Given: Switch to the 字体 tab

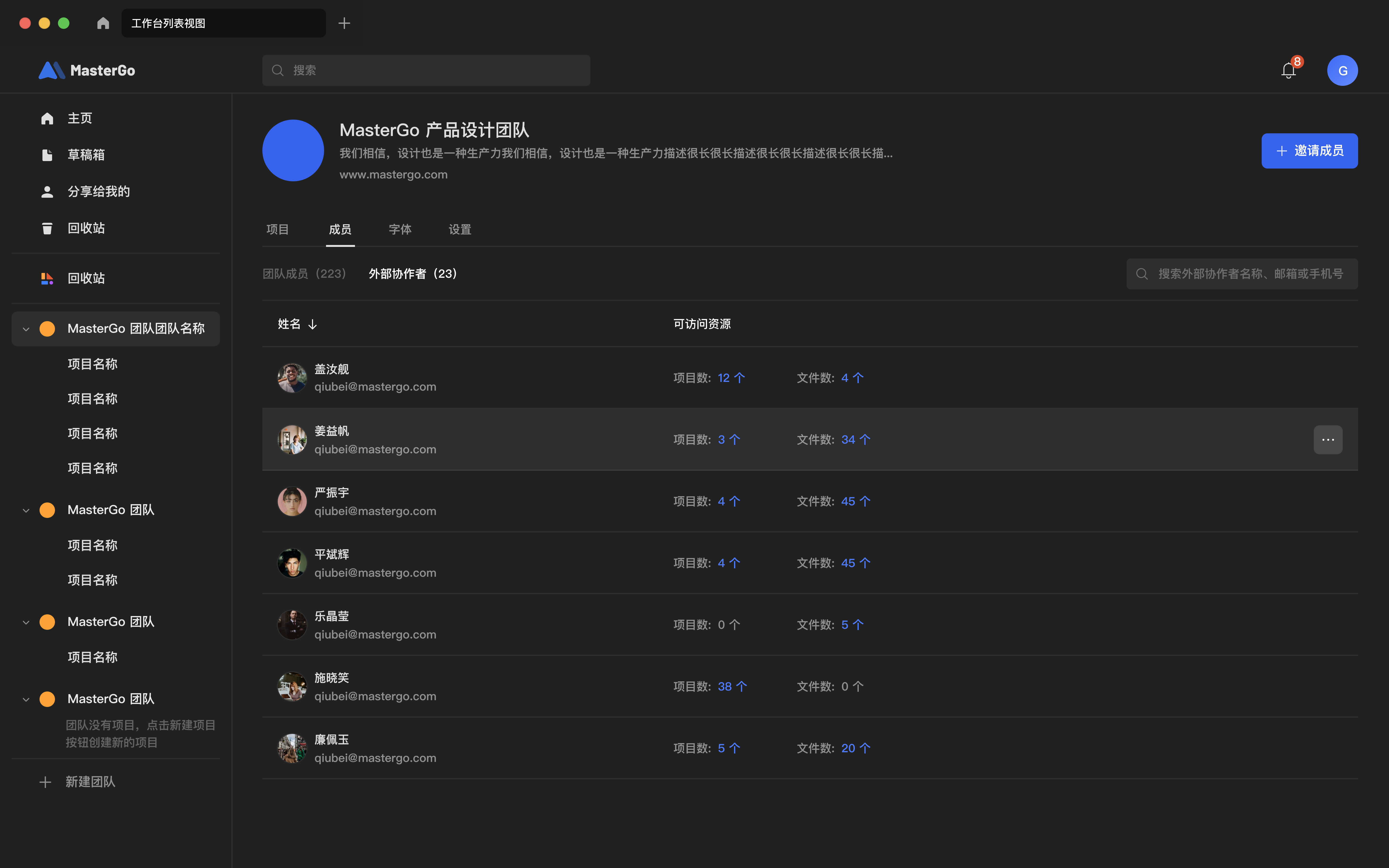Looking at the screenshot, I should [400, 230].
